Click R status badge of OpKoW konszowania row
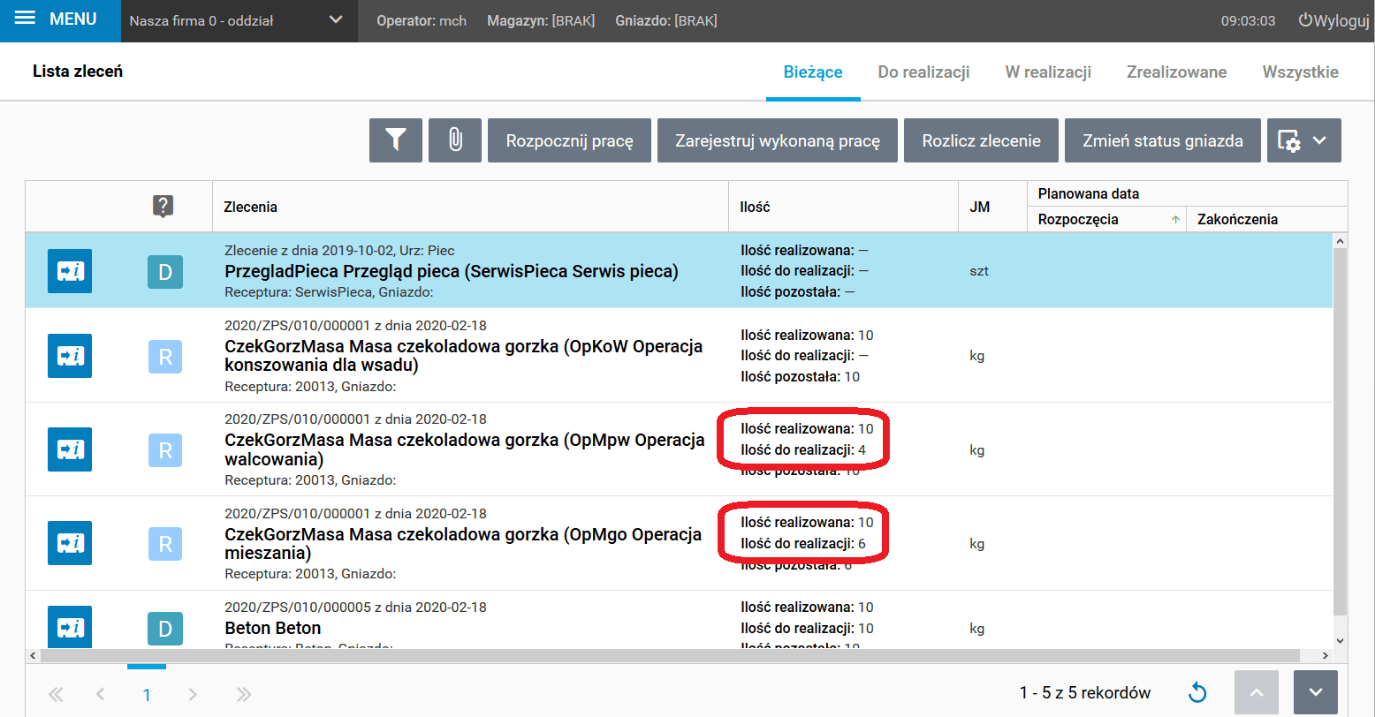The image size is (1375, 717). click(x=165, y=357)
